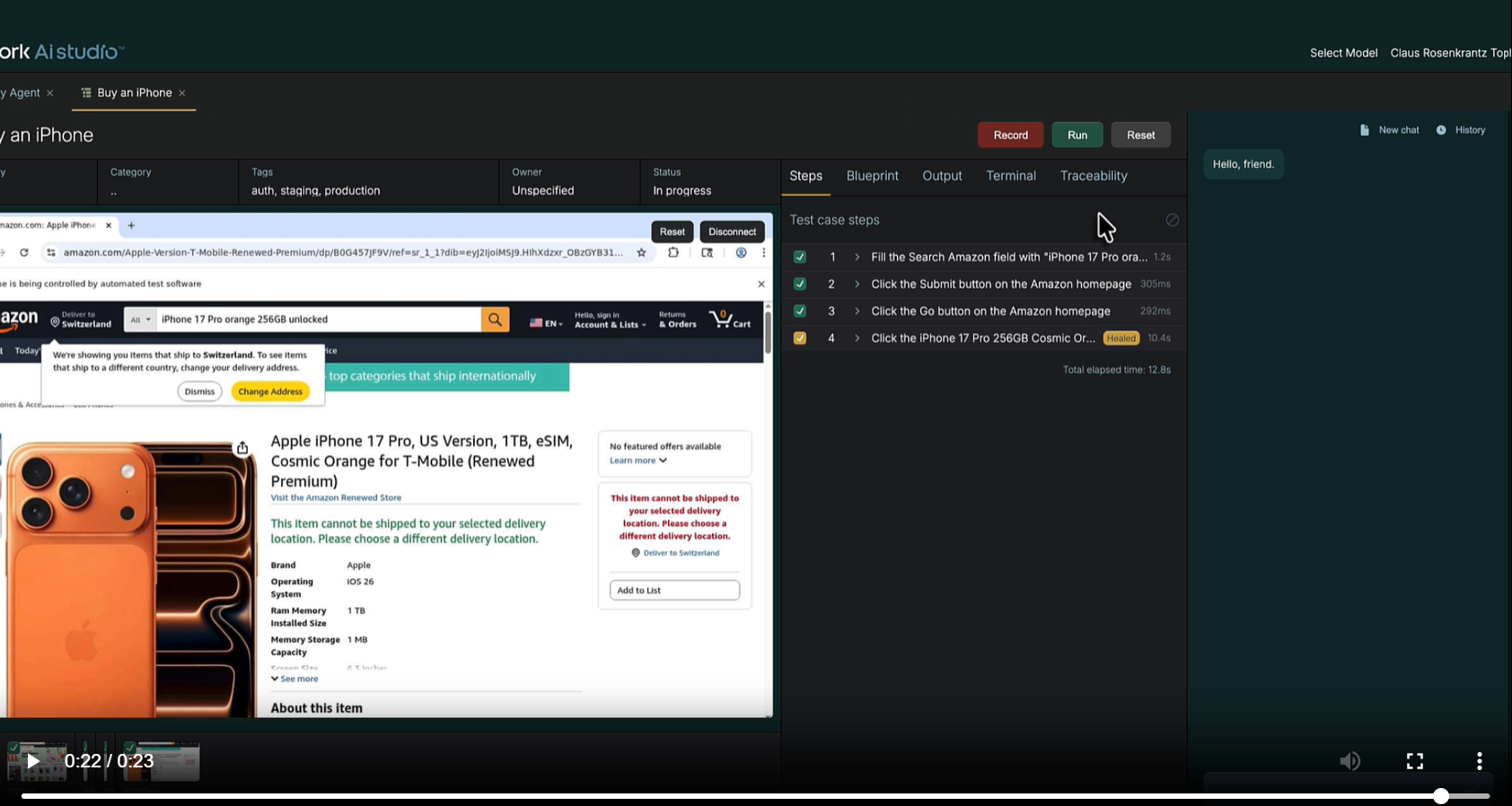
Task: Click the History clock icon
Action: pyautogui.click(x=1441, y=130)
